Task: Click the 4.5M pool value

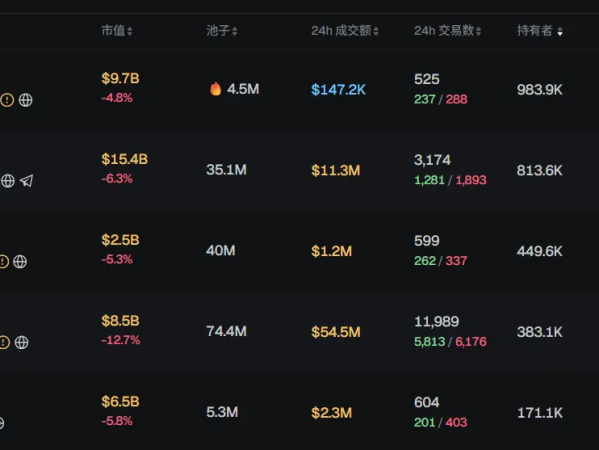Action: 243,89
